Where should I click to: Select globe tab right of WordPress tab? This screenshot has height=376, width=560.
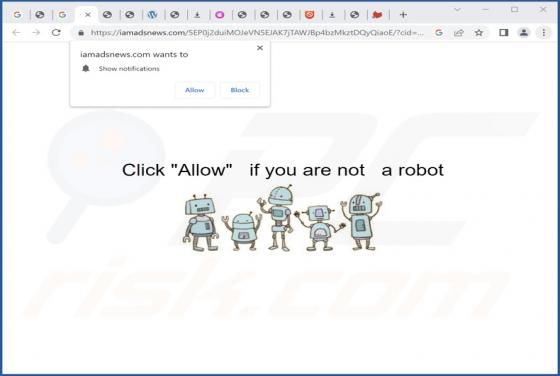(175, 15)
